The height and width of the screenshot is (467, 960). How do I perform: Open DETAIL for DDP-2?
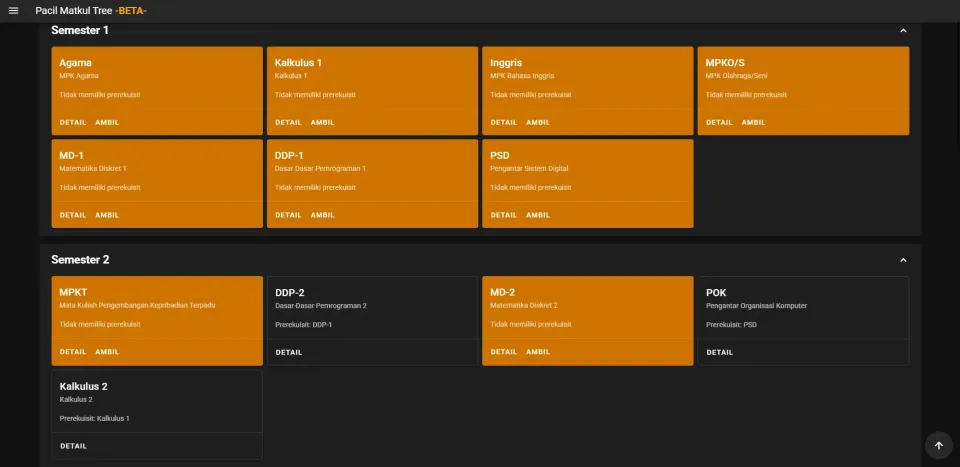tap(289, 353)
